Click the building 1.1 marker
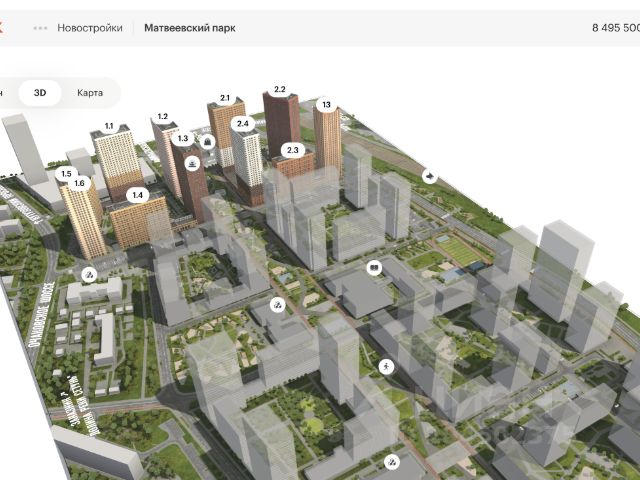 [109, 127]
